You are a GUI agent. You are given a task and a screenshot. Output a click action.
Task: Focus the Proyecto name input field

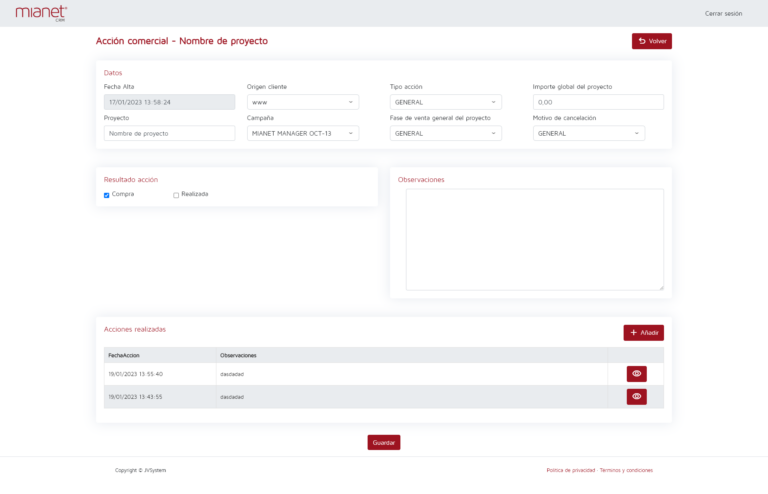(169, 133)
